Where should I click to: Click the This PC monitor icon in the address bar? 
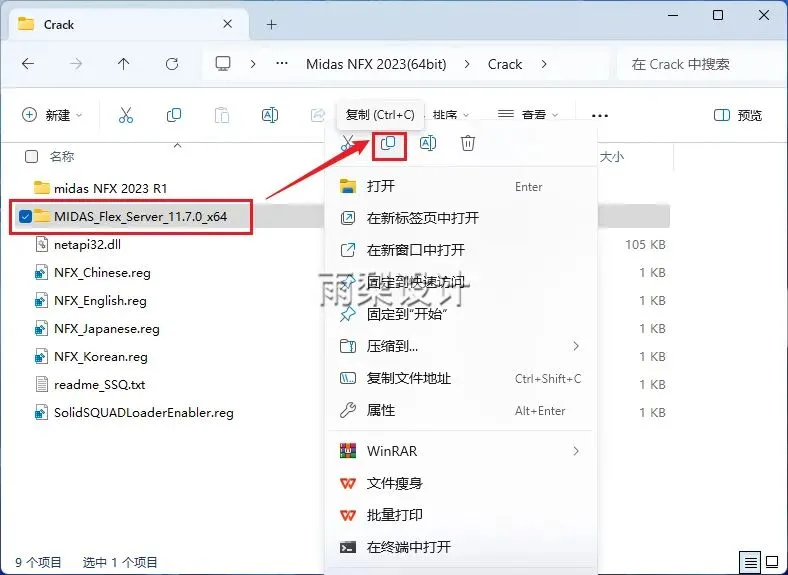pos(223,64)
